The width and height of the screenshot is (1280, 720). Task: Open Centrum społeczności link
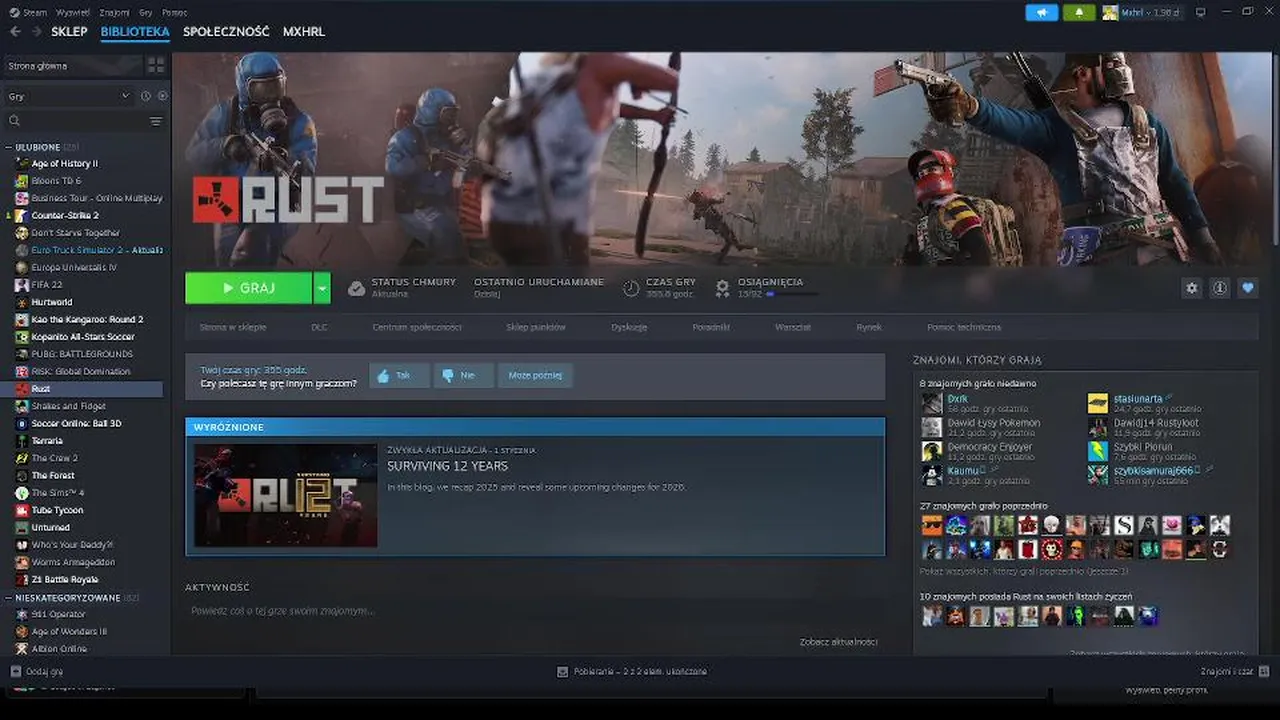pyautogui.click(x=417, y=327)
